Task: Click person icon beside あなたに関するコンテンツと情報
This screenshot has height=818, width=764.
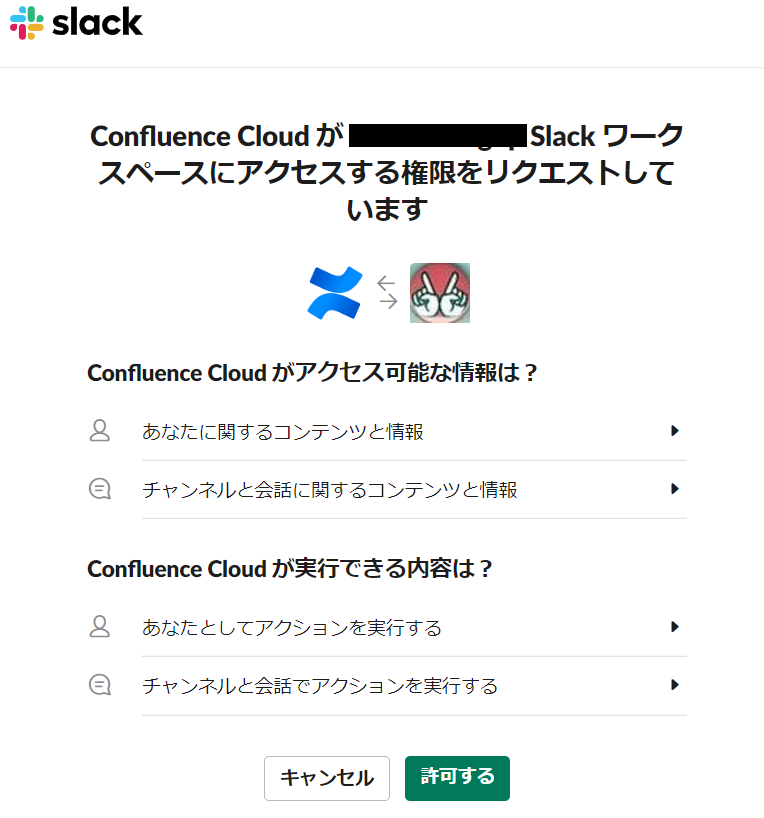Action: click(x=100, y=431)
